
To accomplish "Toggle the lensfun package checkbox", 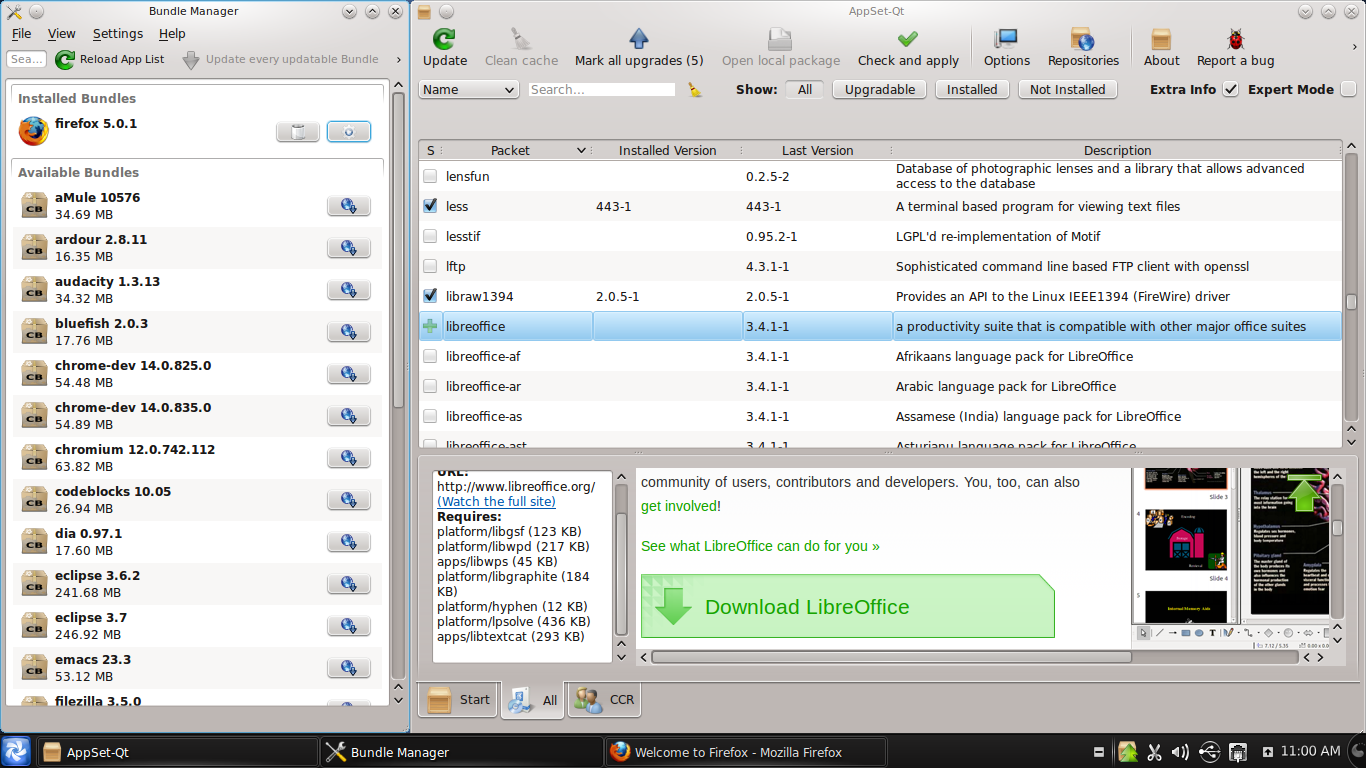I will pos(430,176).
